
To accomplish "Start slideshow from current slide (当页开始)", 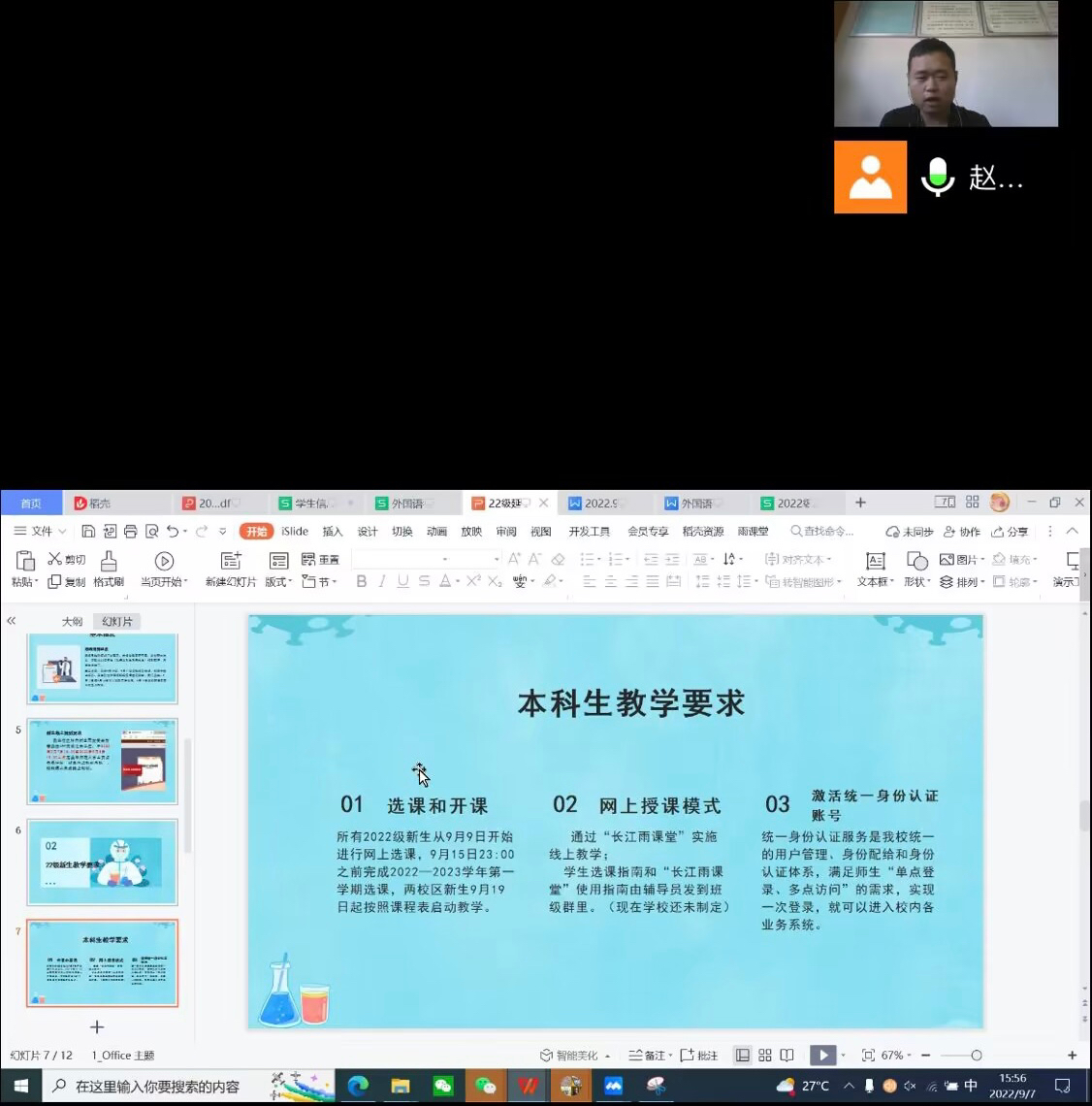I will click(164, 562).
